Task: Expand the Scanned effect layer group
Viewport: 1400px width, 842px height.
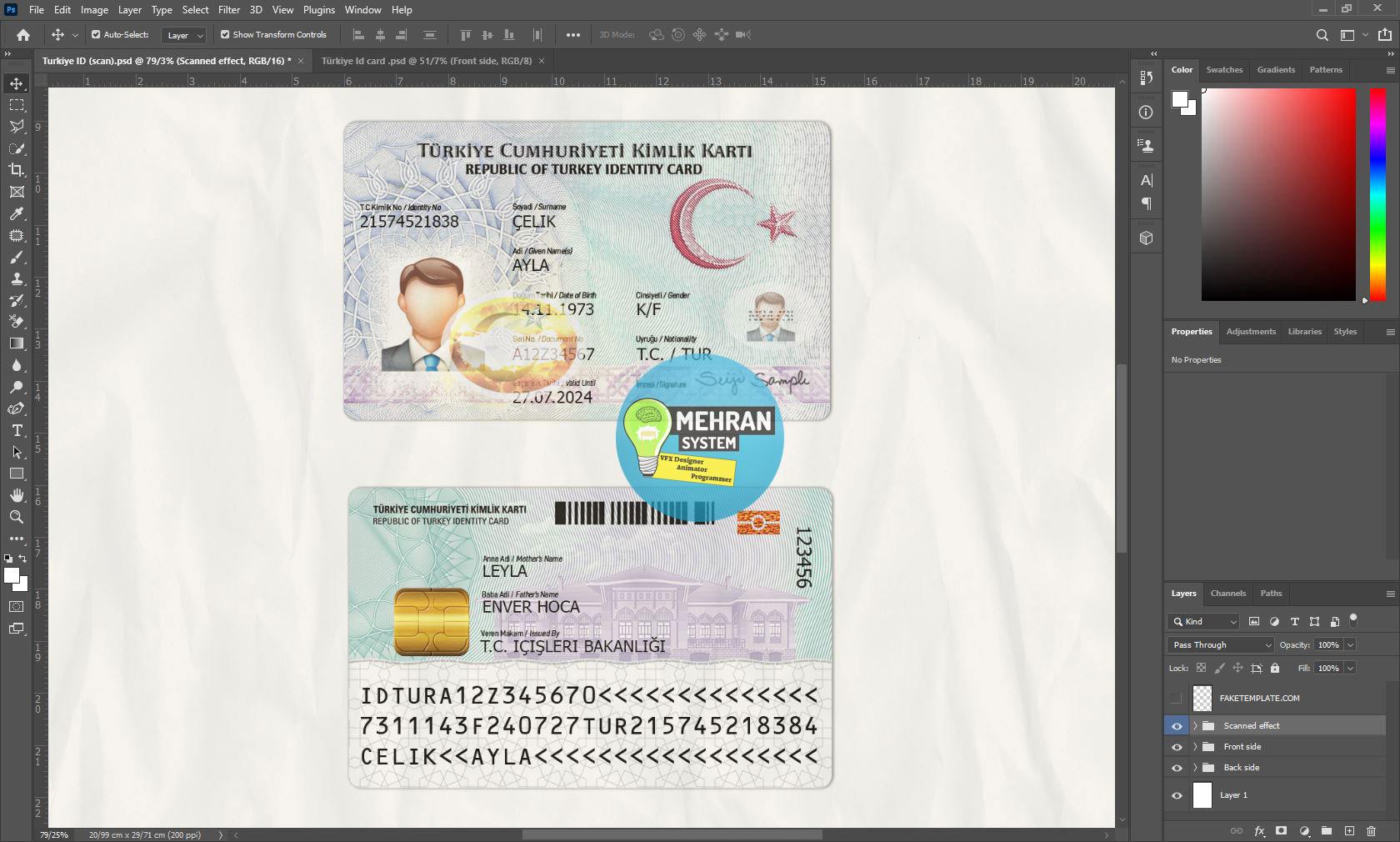Action: click(1195, 726)
